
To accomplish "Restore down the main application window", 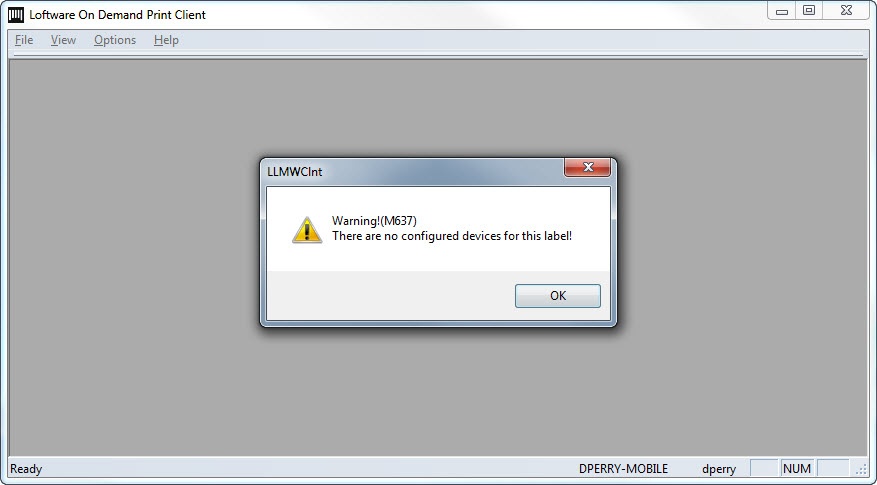I will coord(809,11).
